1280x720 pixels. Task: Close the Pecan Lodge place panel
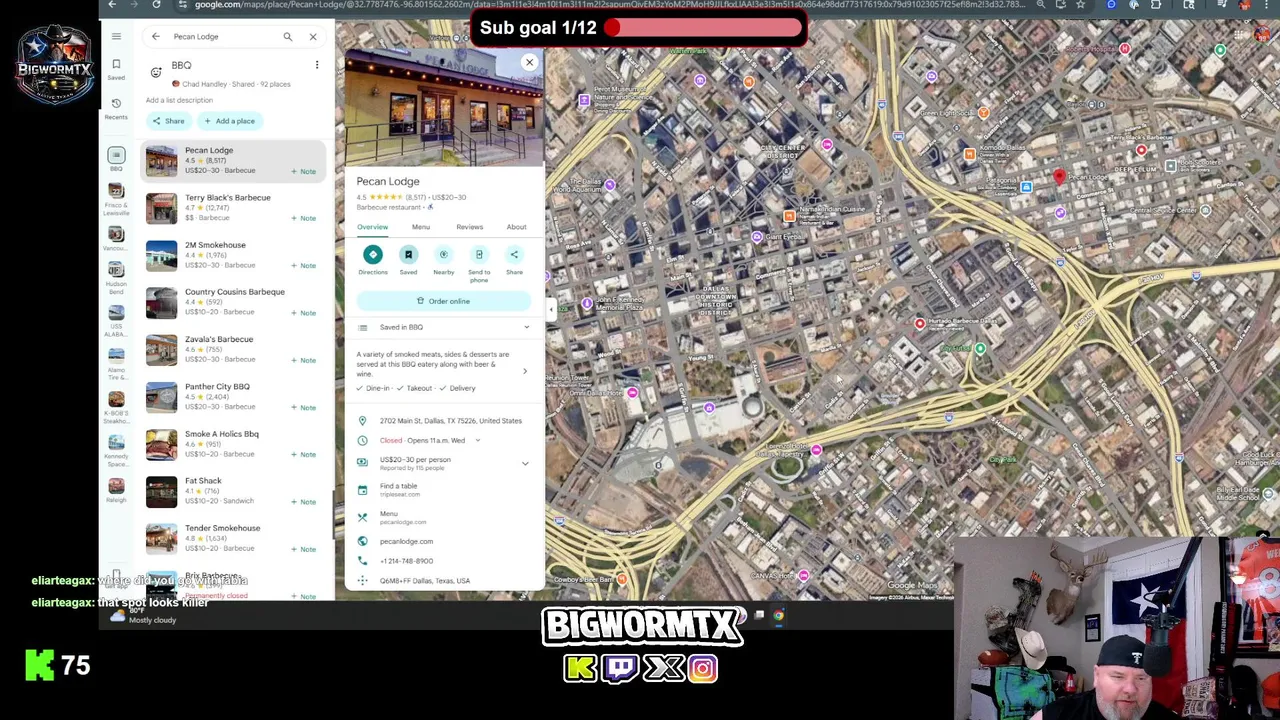[529, 62]
